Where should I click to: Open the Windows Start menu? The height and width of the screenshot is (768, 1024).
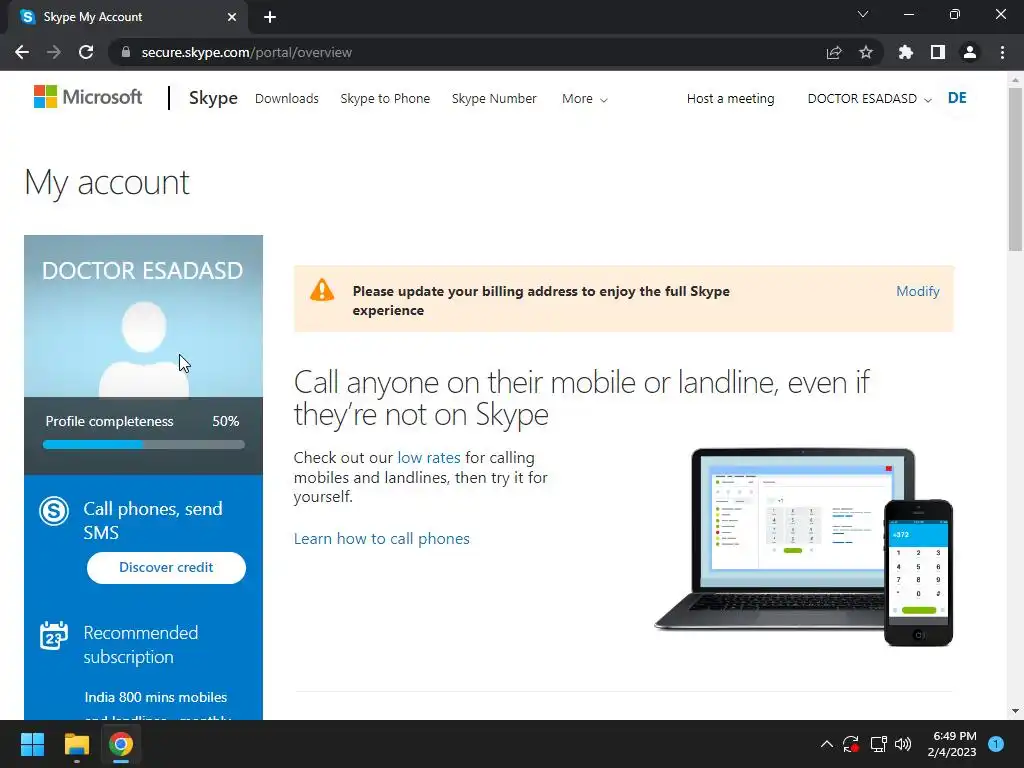(32, 744)
